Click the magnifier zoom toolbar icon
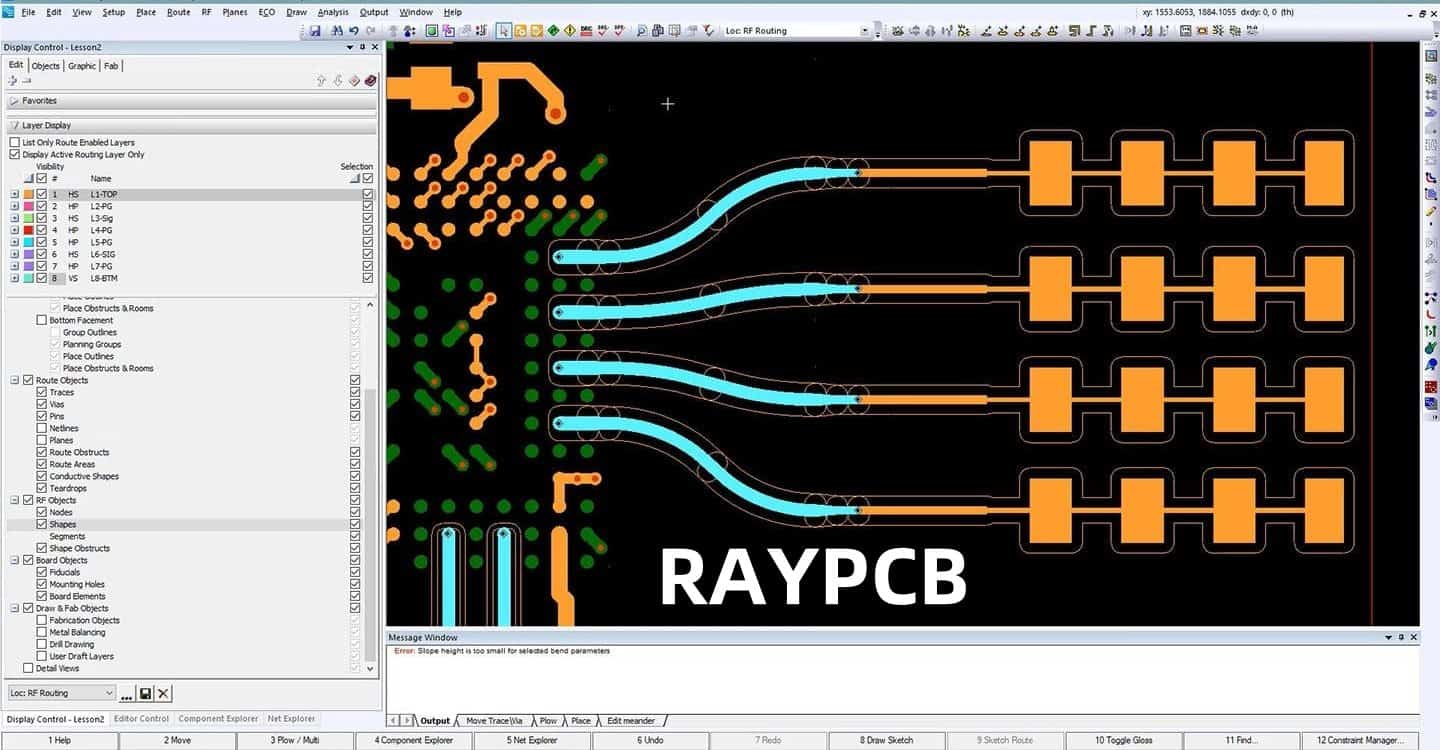 coord(642,31)
